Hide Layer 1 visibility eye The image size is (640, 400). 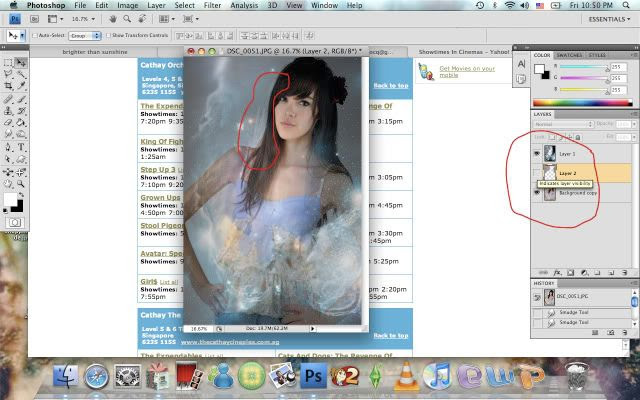[x=537, y=154]
